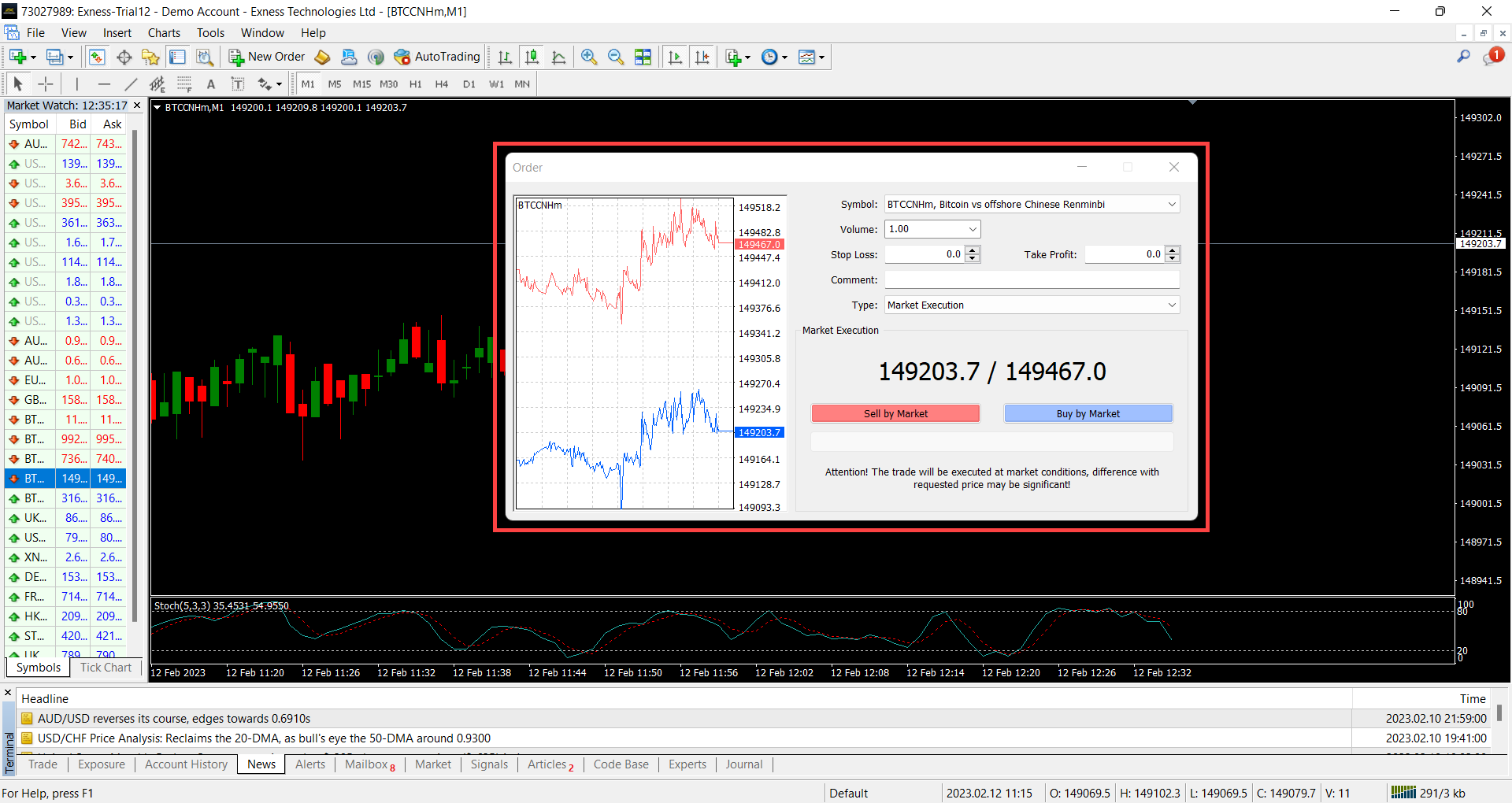Click the New Order toolbar button
Viewport: 1512px width, 803px height.
pos(267,57)
